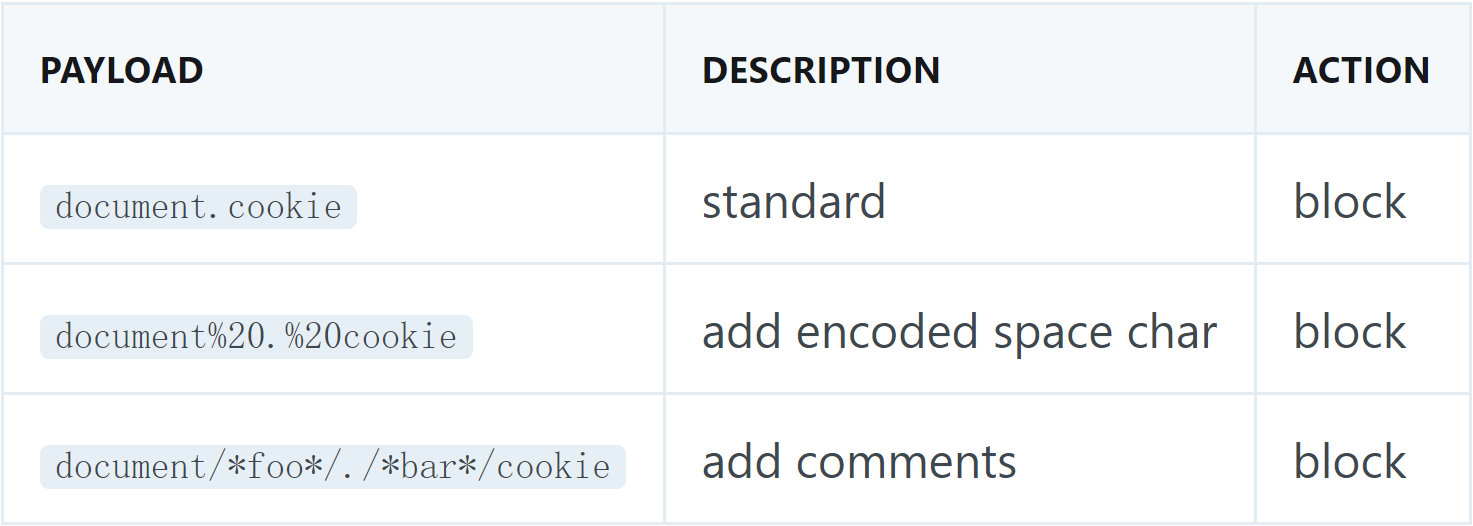The height and width of the screenshot is (526, 1473).
Task: Click the document/*foo*/./*bar*/cookie payload code
Action: (332, 467)
